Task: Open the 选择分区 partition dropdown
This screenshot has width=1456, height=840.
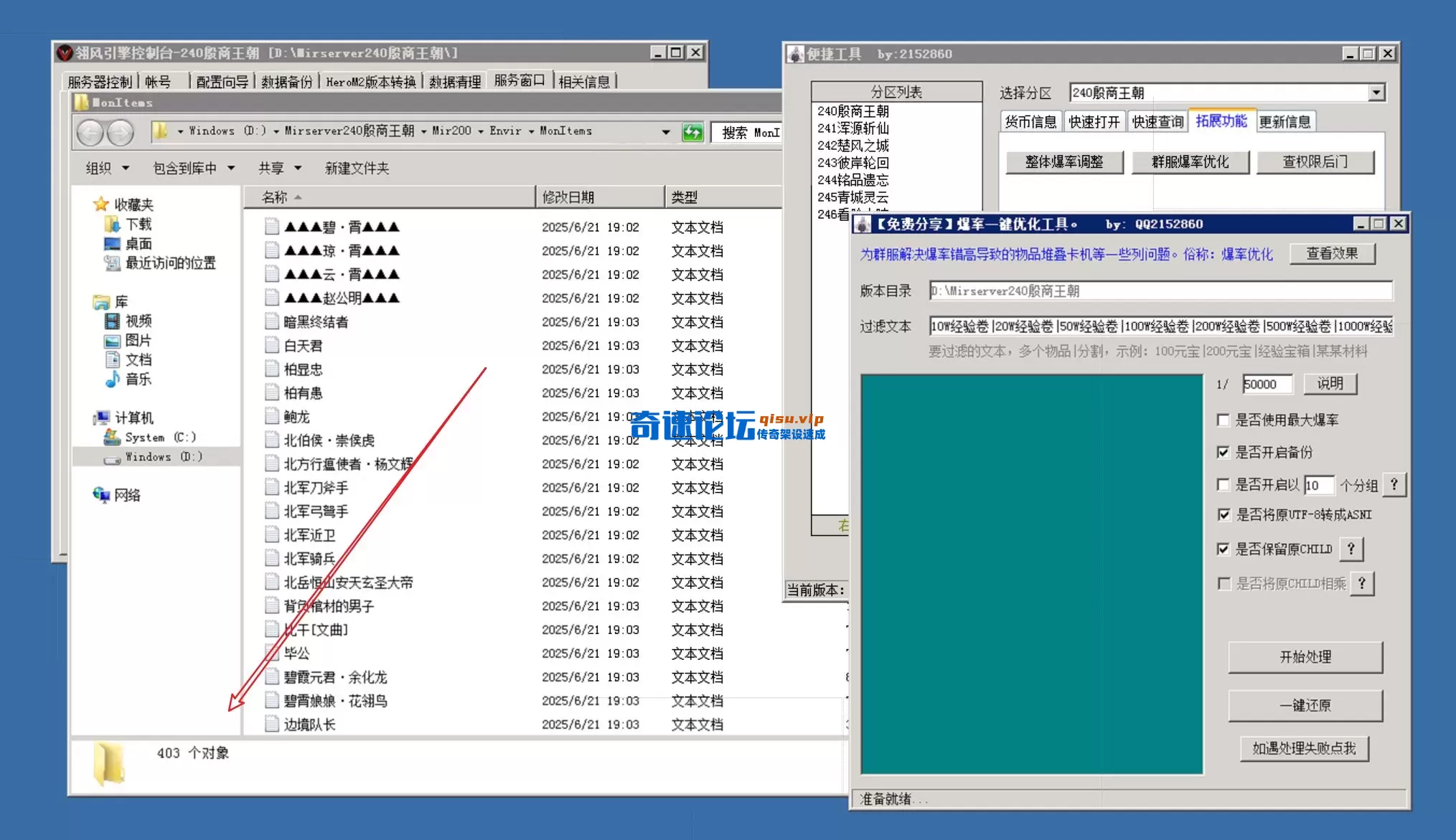Action: pos(1376,92)
